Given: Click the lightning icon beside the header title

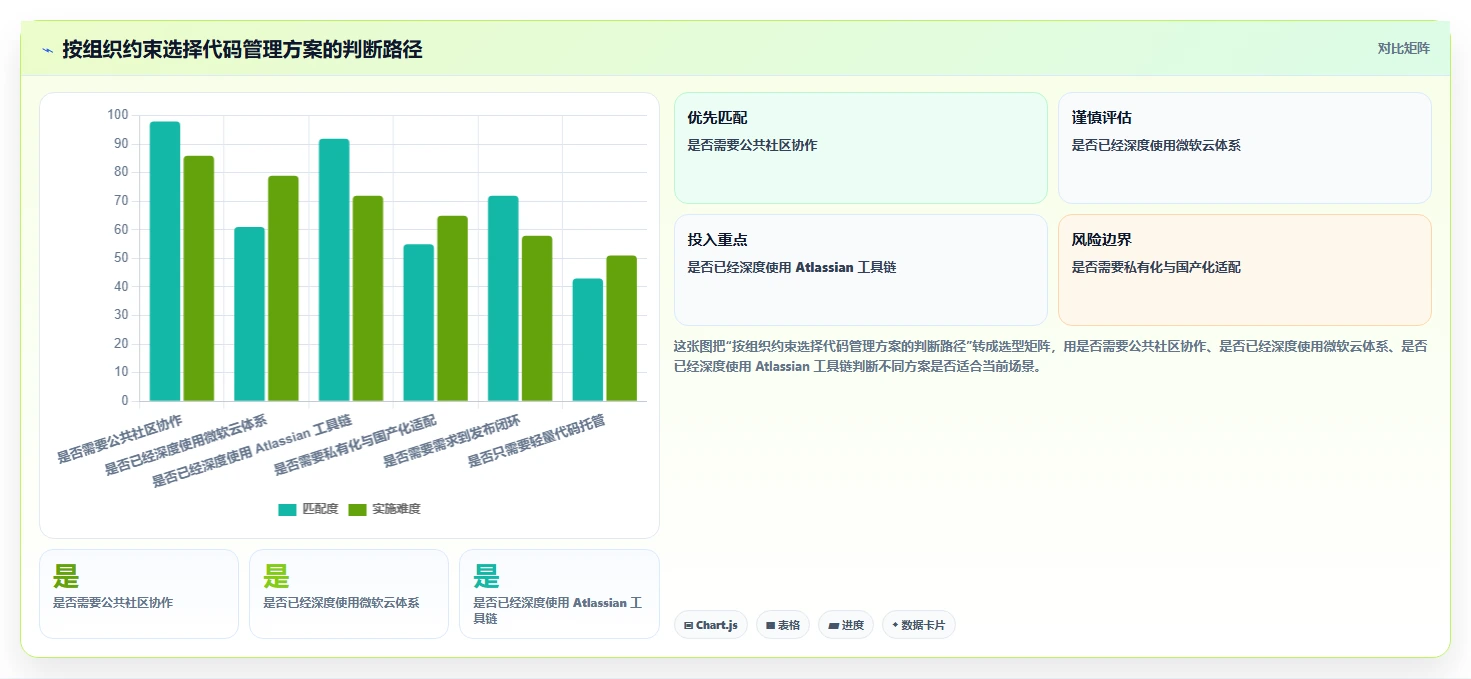Looking at the screenshot, I should pyautogui.click(x=47, y=50).
